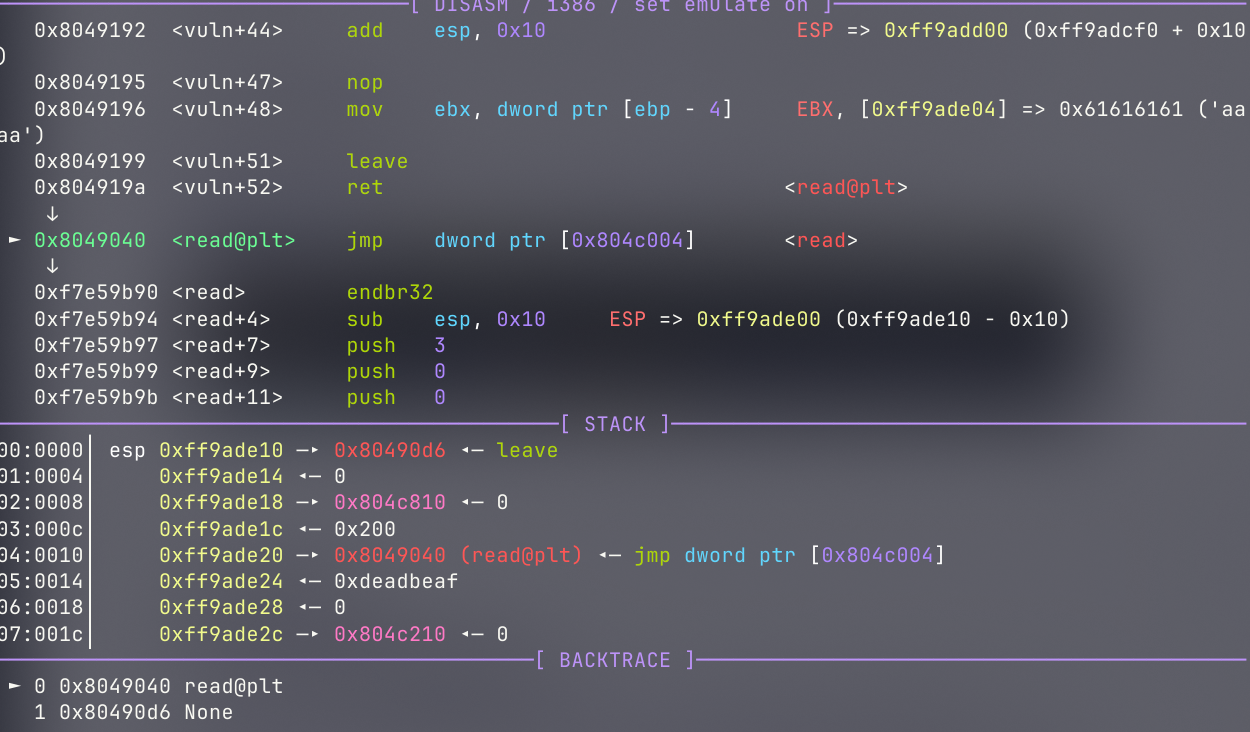This screenshot has height=732, width=1250.
Task: Click the arrow after esp 0xff9ade10 in stack
Action: (308, 451)
